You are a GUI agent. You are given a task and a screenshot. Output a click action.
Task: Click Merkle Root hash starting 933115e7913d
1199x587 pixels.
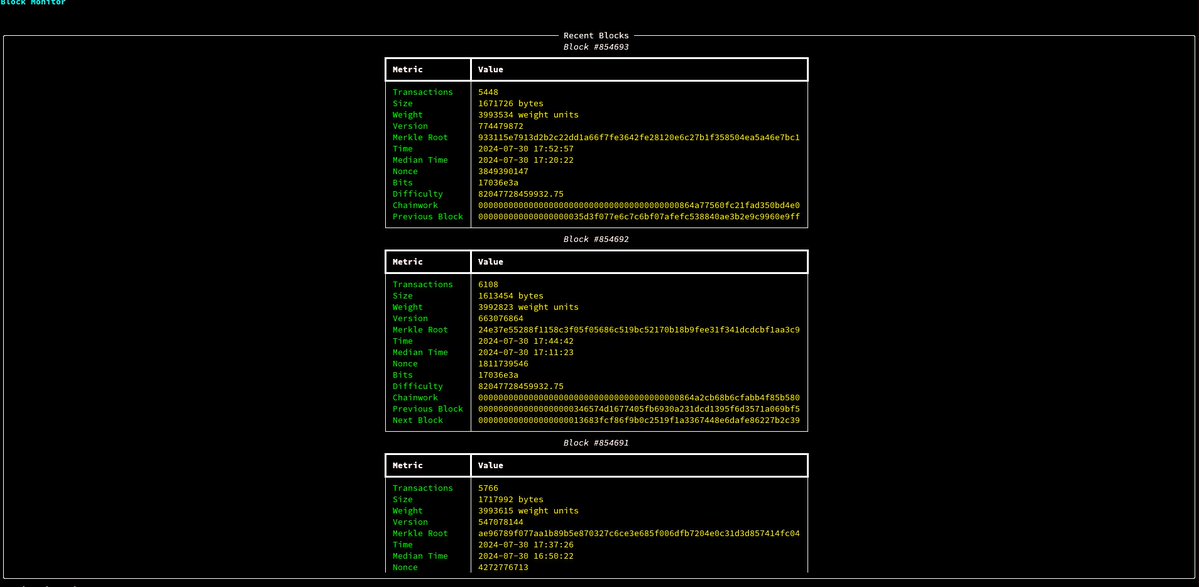638,137
